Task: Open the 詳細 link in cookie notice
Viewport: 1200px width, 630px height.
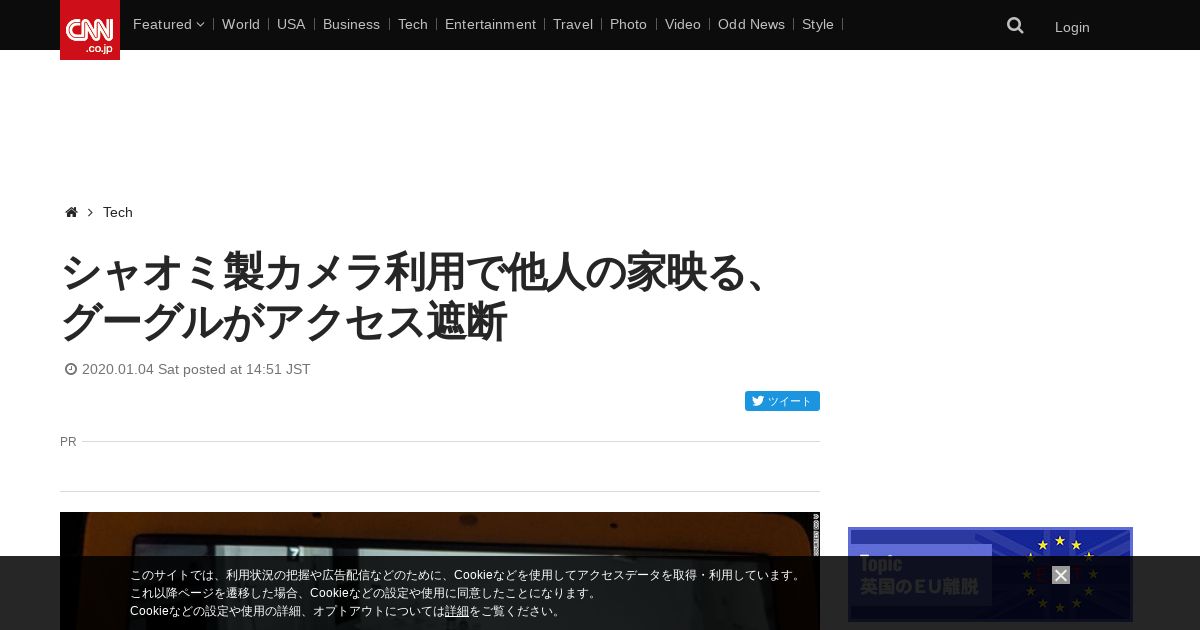Action: (457, 611)
